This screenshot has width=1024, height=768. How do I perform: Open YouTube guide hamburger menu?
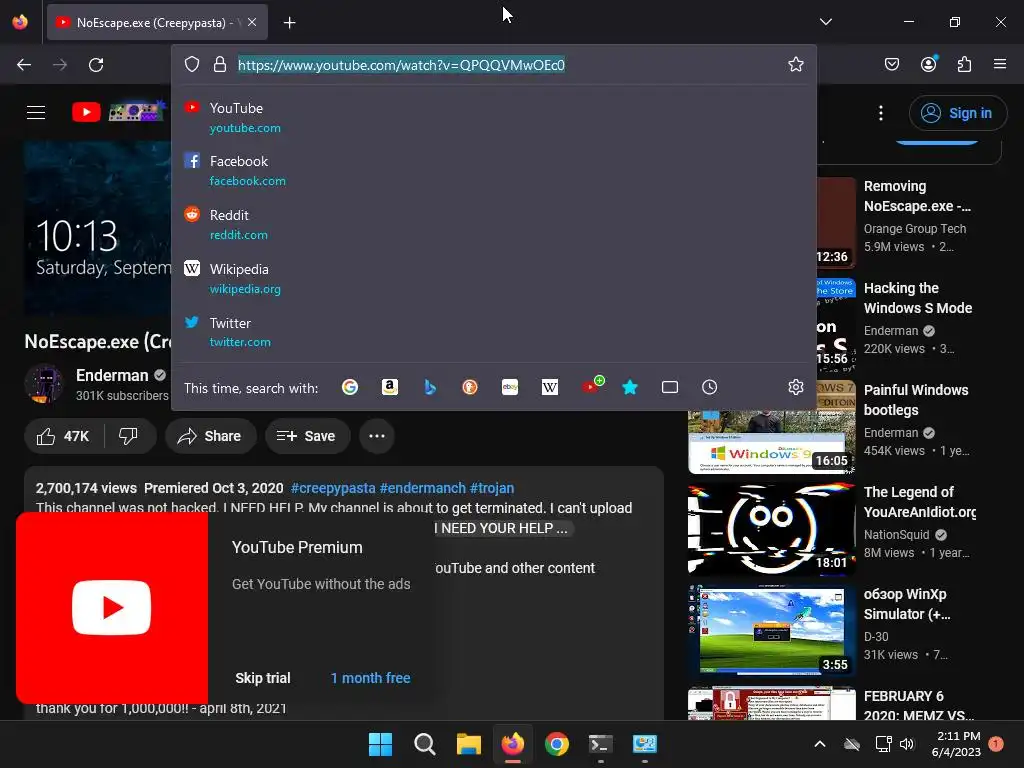(x=36, y=112)
